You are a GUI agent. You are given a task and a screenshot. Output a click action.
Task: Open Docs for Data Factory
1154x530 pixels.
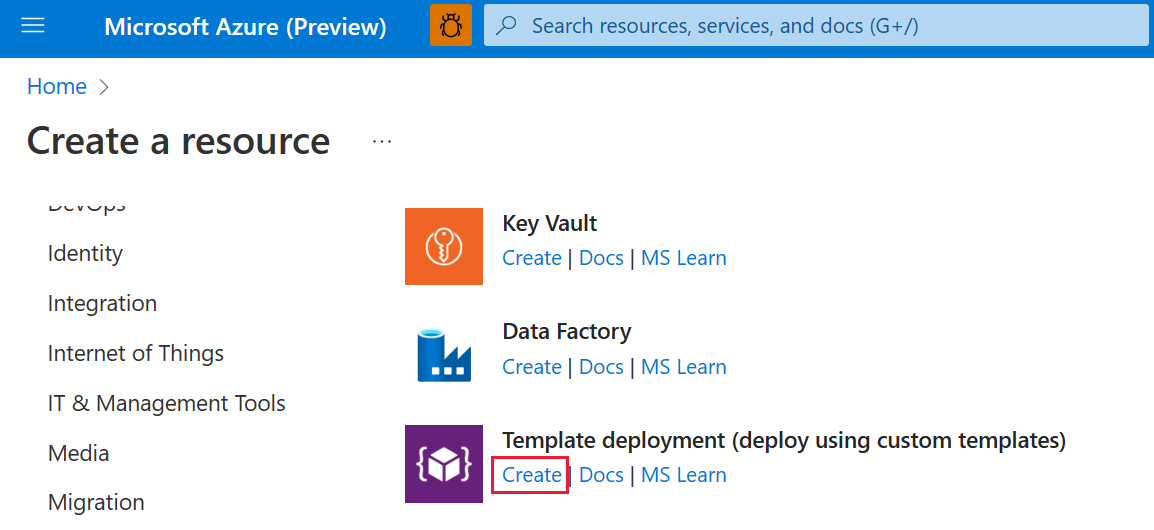pyautogui.click(x=601, y=367)
